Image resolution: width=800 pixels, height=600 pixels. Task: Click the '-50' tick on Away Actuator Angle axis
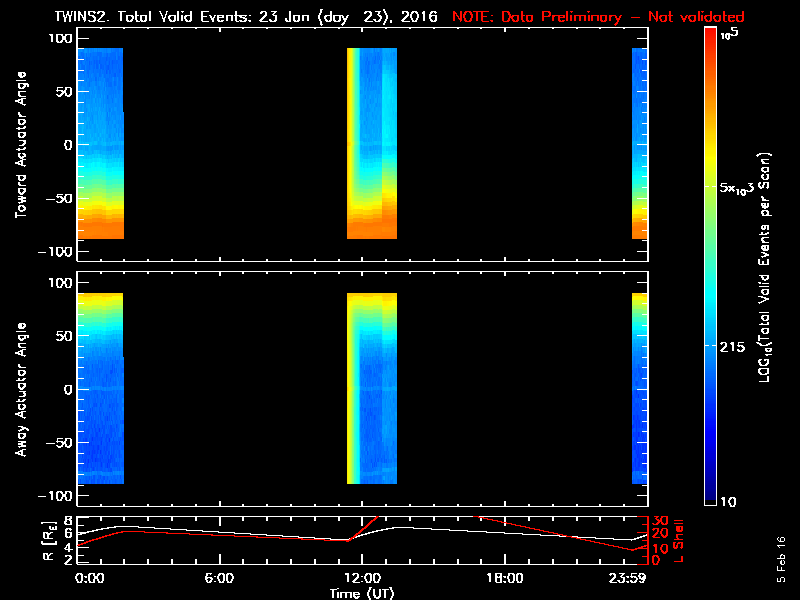pos(59,443)
